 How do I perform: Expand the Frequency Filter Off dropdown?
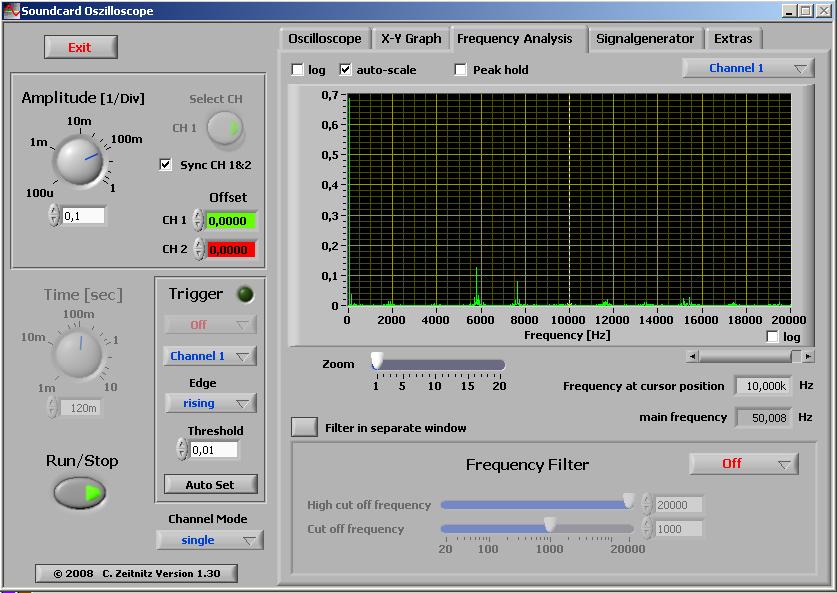click(743, 464)
